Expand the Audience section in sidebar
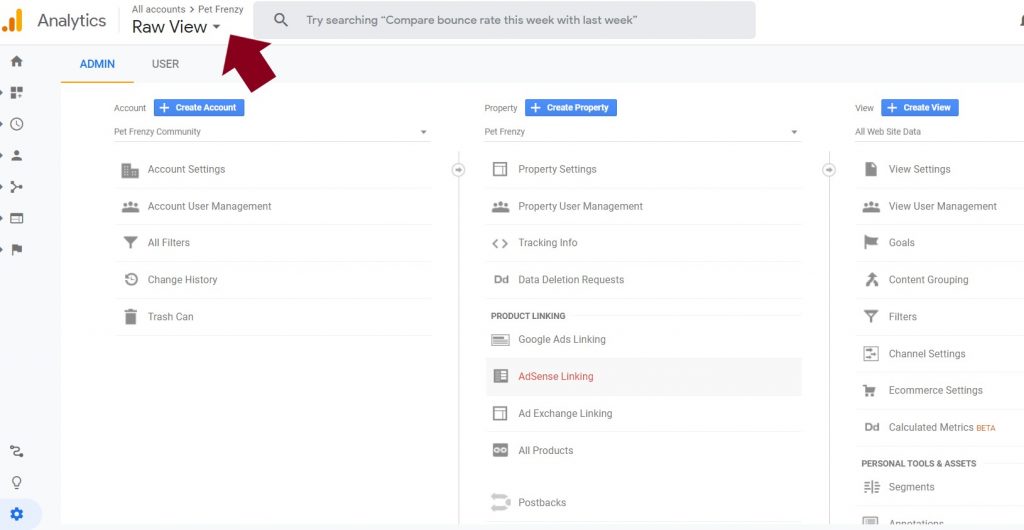 point(2,155)
